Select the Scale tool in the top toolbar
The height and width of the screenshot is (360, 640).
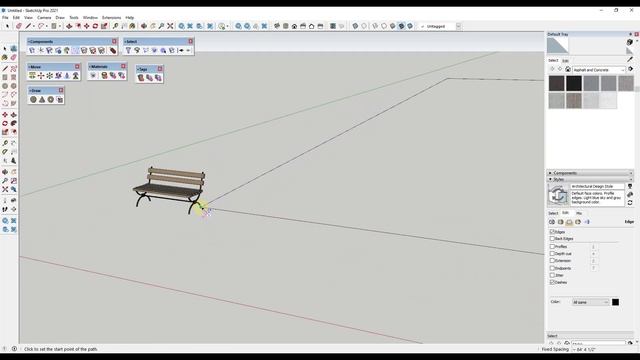[104, 26]
